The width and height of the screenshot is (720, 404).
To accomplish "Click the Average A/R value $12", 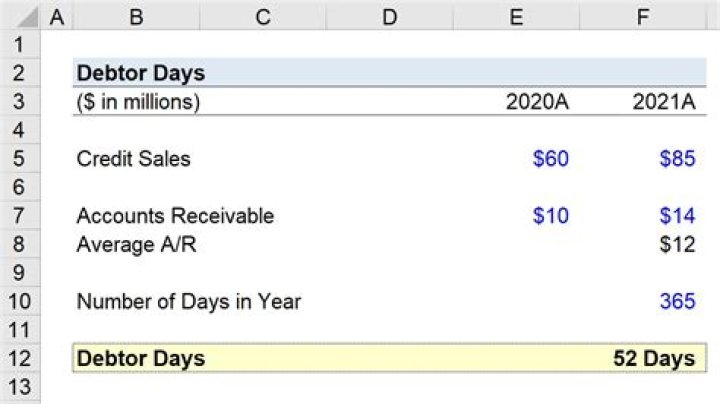I will pyautogui.click(x=677, y=245).
